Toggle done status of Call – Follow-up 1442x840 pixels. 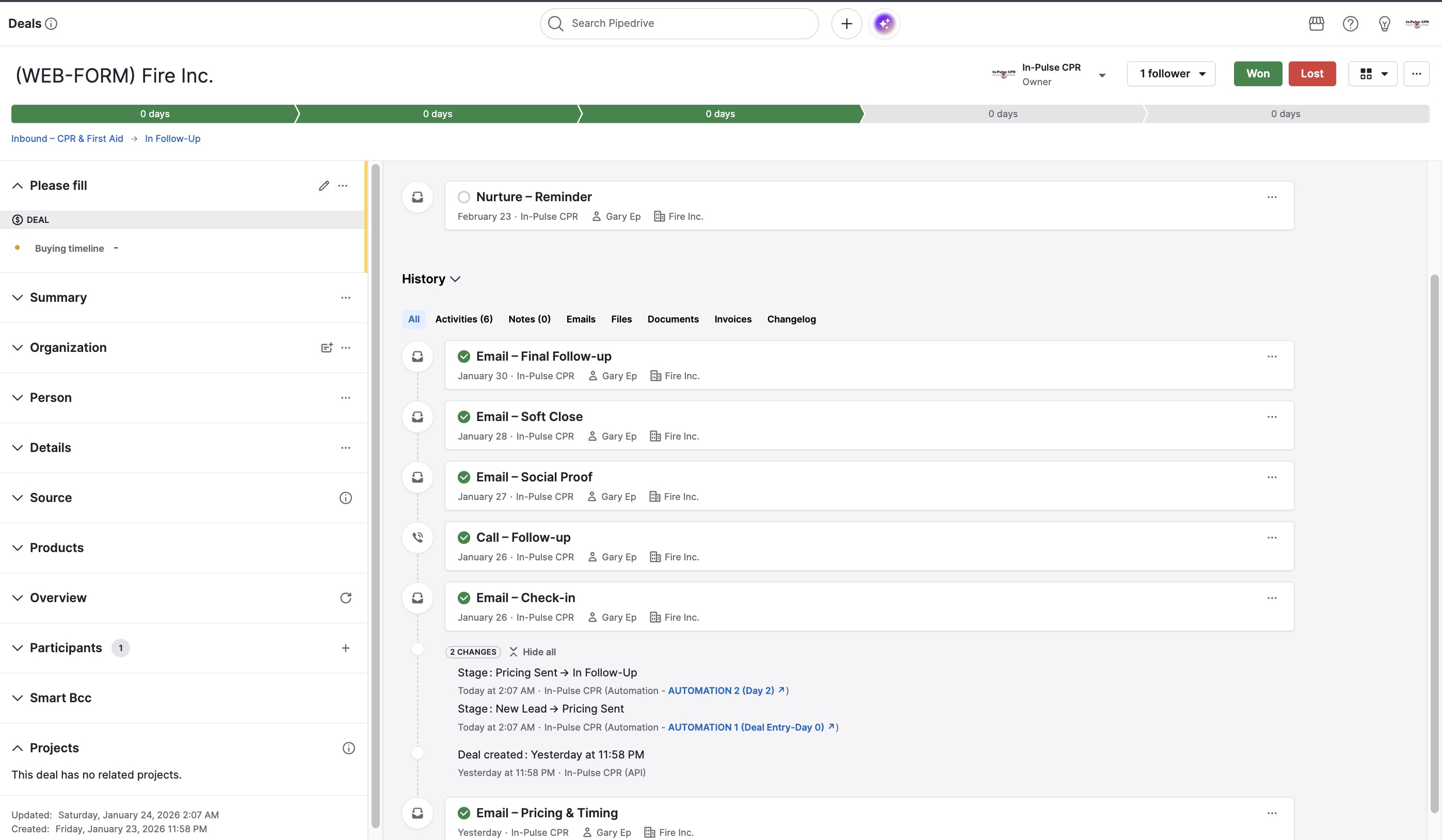click(x=464, y=537)
